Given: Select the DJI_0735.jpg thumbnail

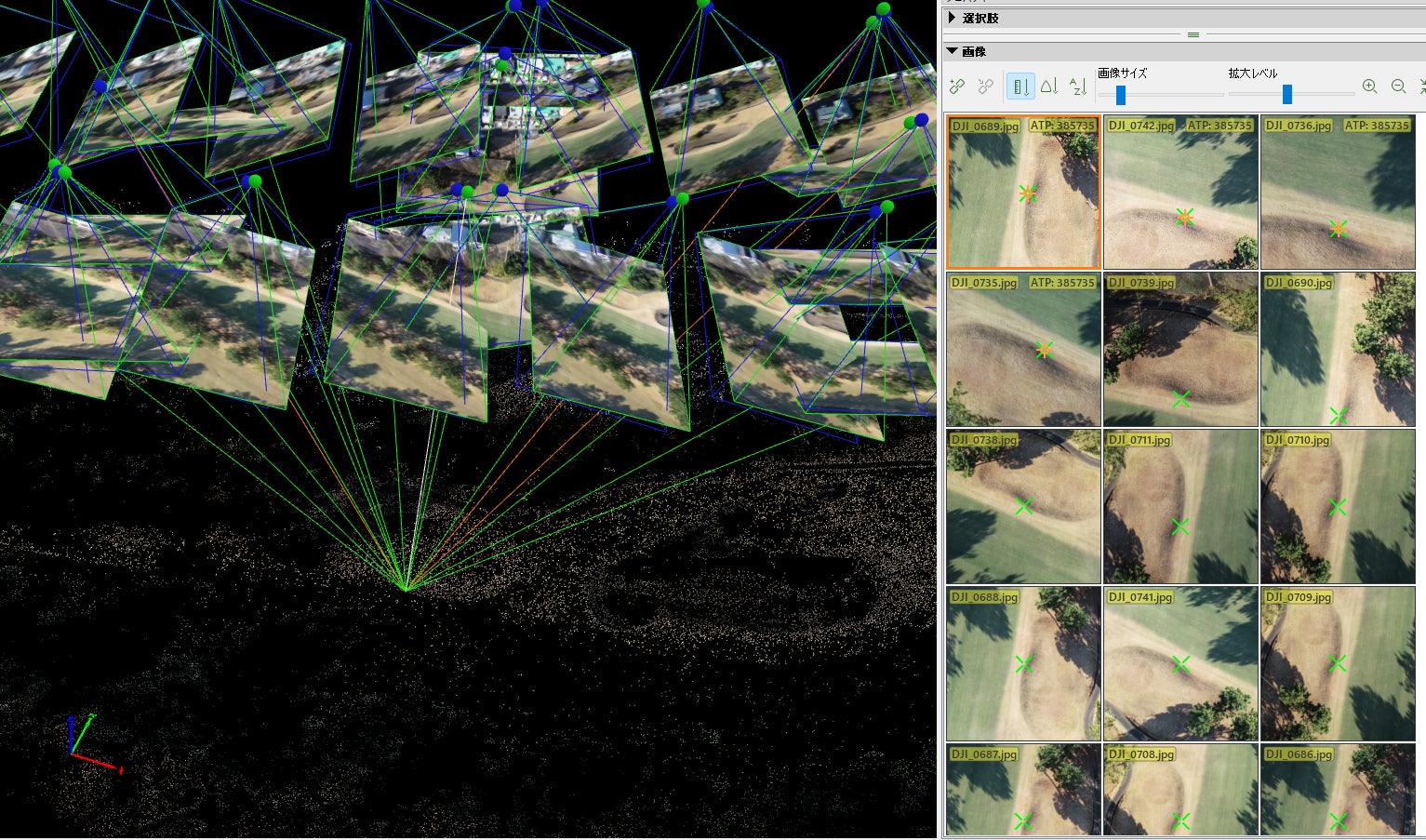Looking at the screenshot, I should (x=1023, y=349).
